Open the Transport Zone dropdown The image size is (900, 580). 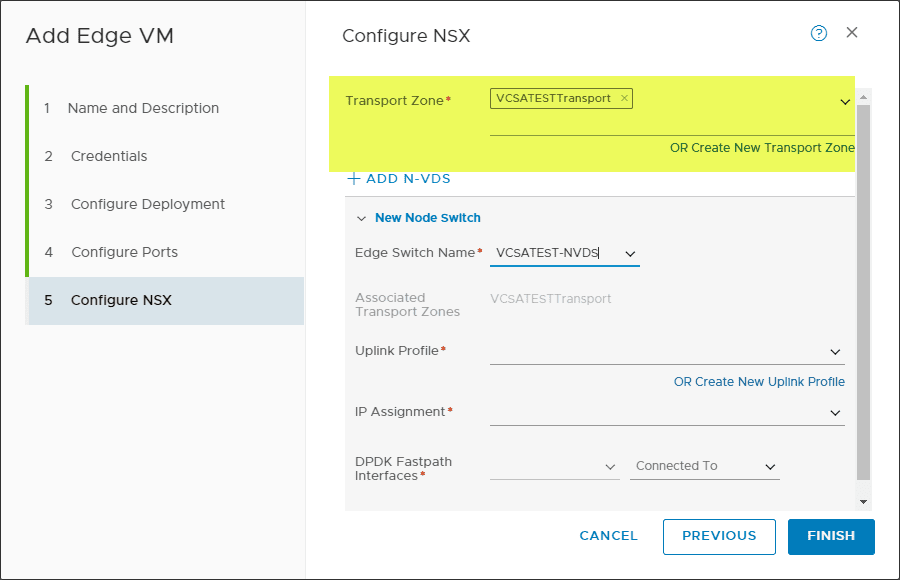[x=845, y=101]
